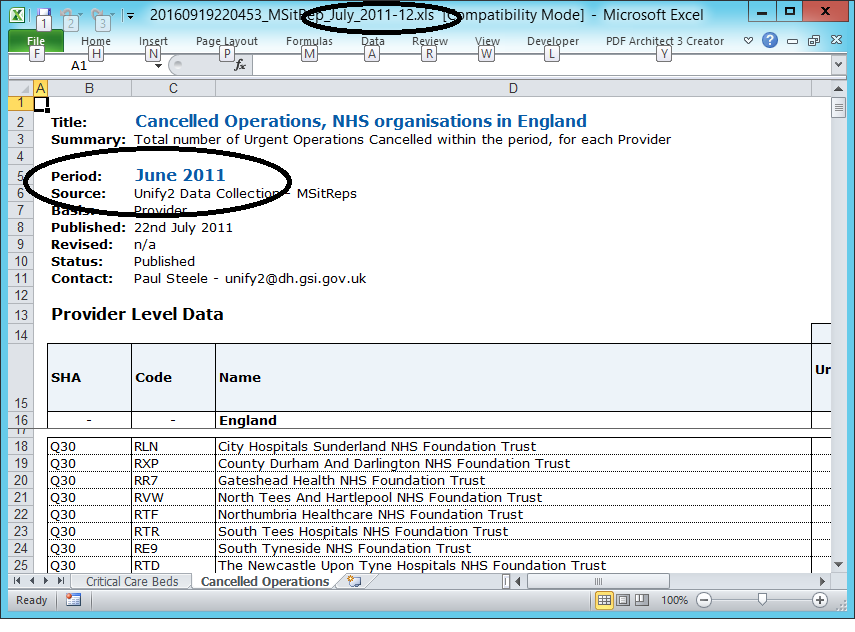Click the code cell 'RTF'
The image size is (855, 632).
point(173,514)
